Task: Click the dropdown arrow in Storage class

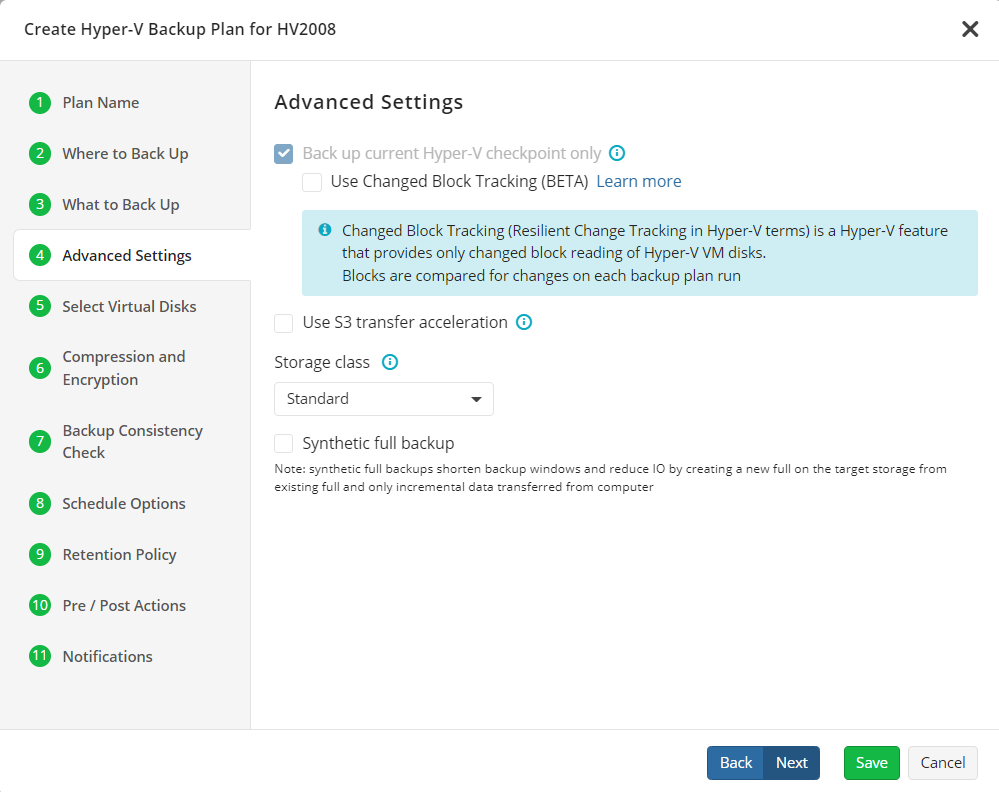Action: pyautogui.click(x=476, y=400)
